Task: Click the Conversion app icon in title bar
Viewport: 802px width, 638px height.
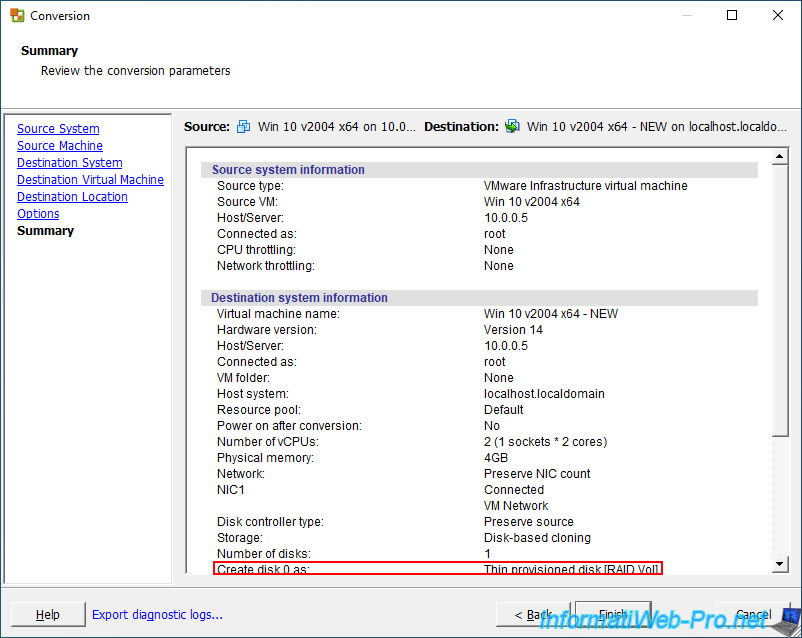Action: click(x=17, y=15)
